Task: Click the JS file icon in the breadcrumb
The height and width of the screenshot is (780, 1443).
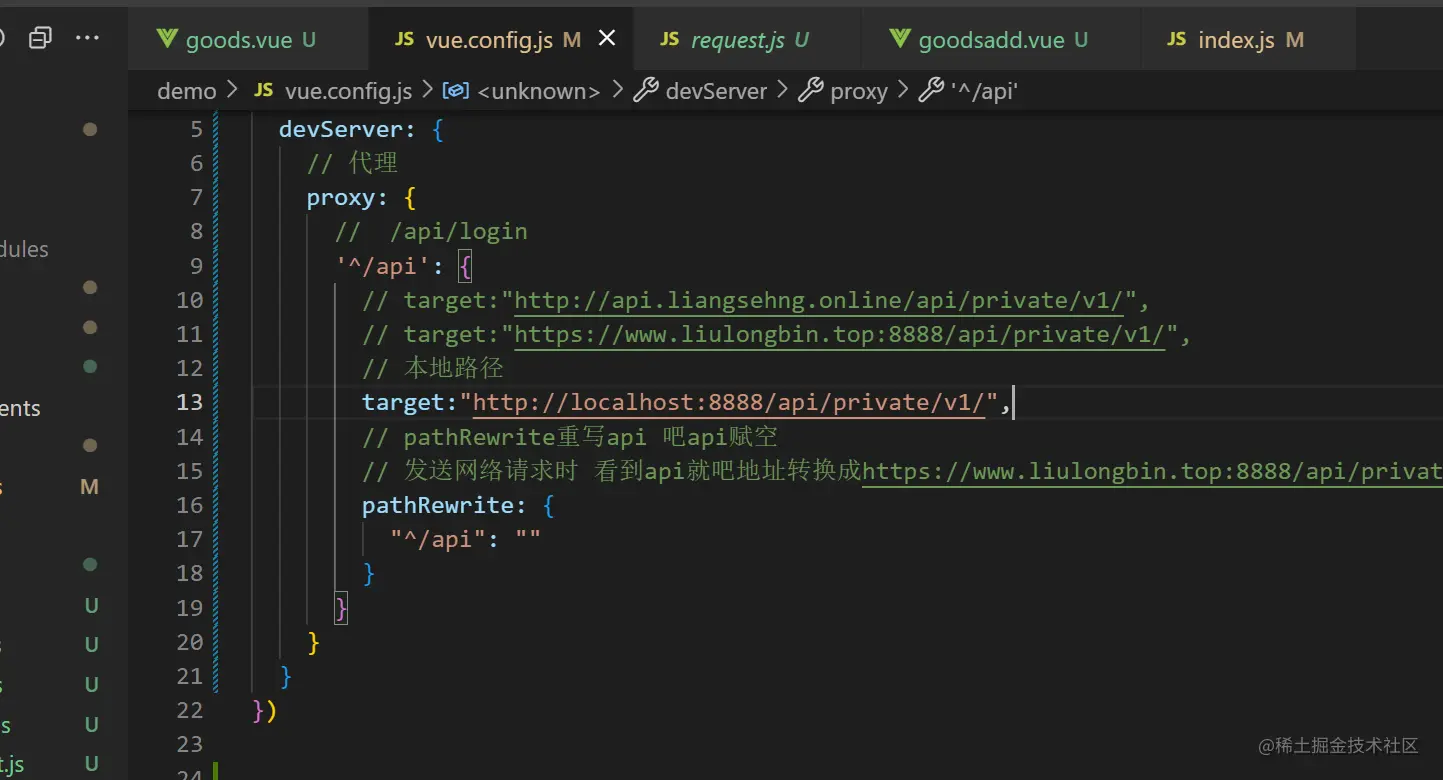Action: (x=263, y=91)
